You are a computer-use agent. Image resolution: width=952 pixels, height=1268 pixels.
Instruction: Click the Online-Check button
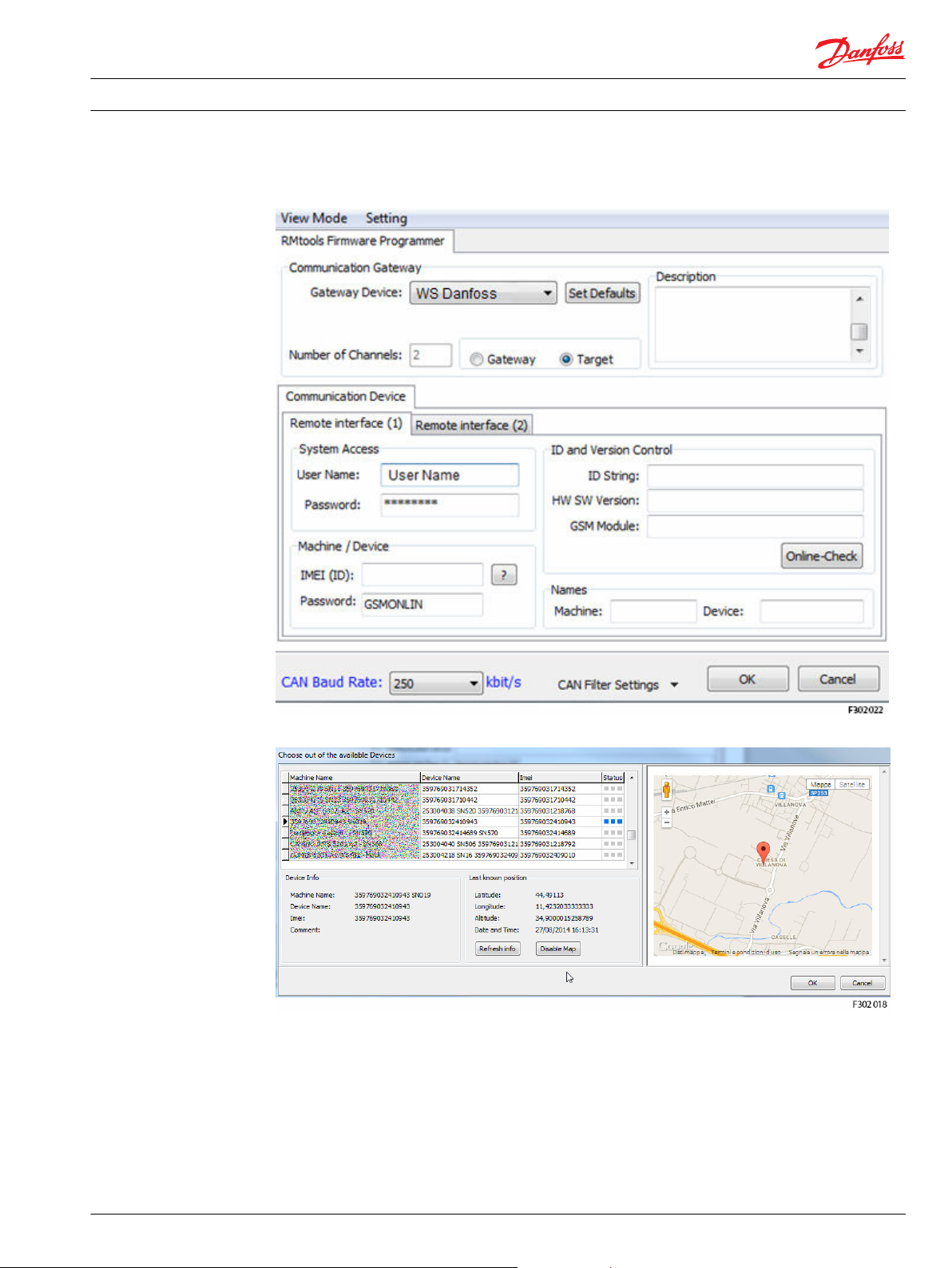click(822, 556)
